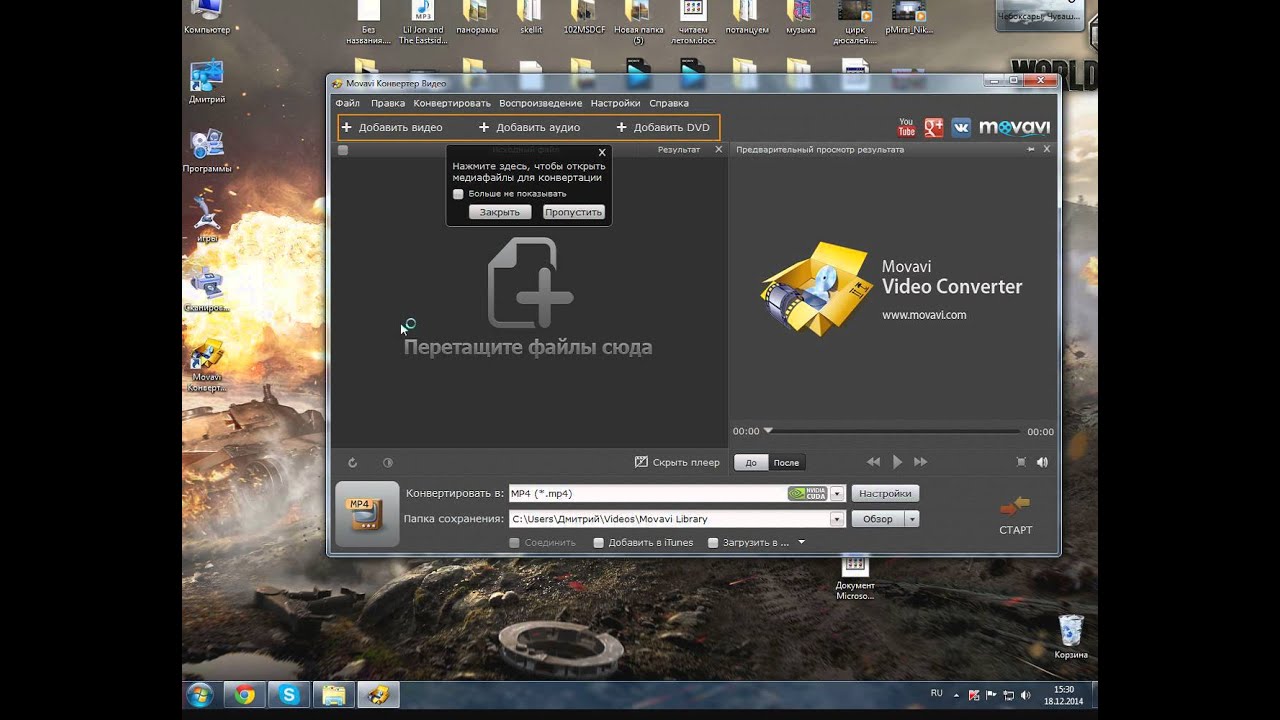1280x720 pixels.
Task: Click Добавить DVD
Action: (663, 127)
